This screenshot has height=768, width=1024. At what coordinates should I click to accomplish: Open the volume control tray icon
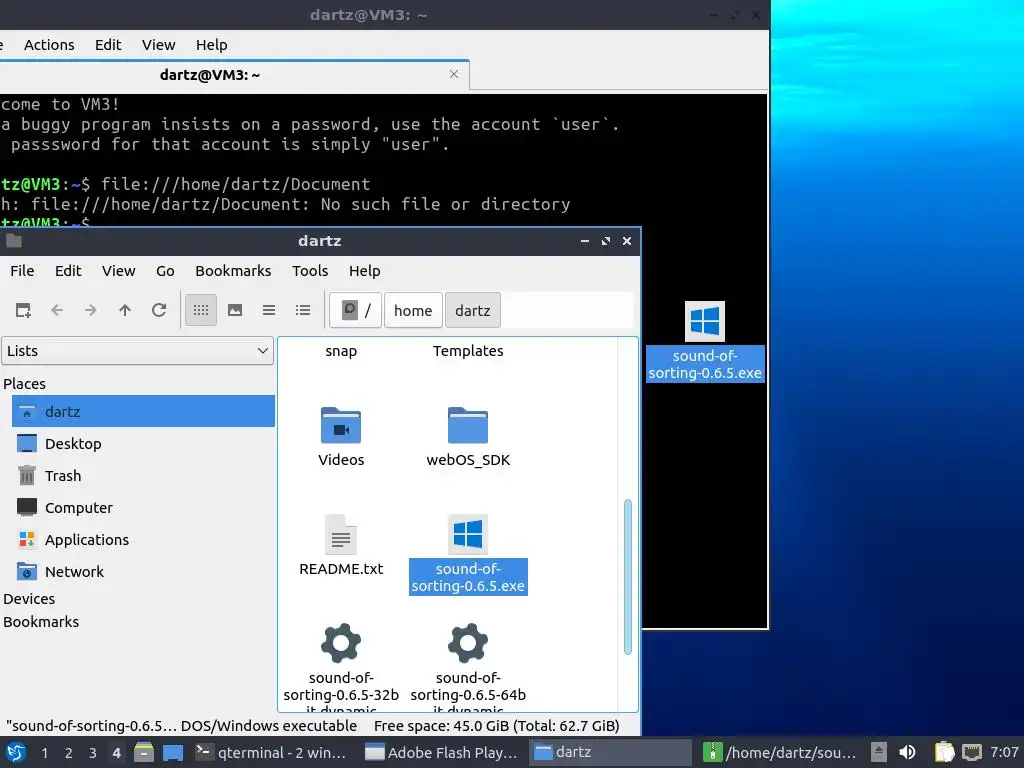click(907, 752)
